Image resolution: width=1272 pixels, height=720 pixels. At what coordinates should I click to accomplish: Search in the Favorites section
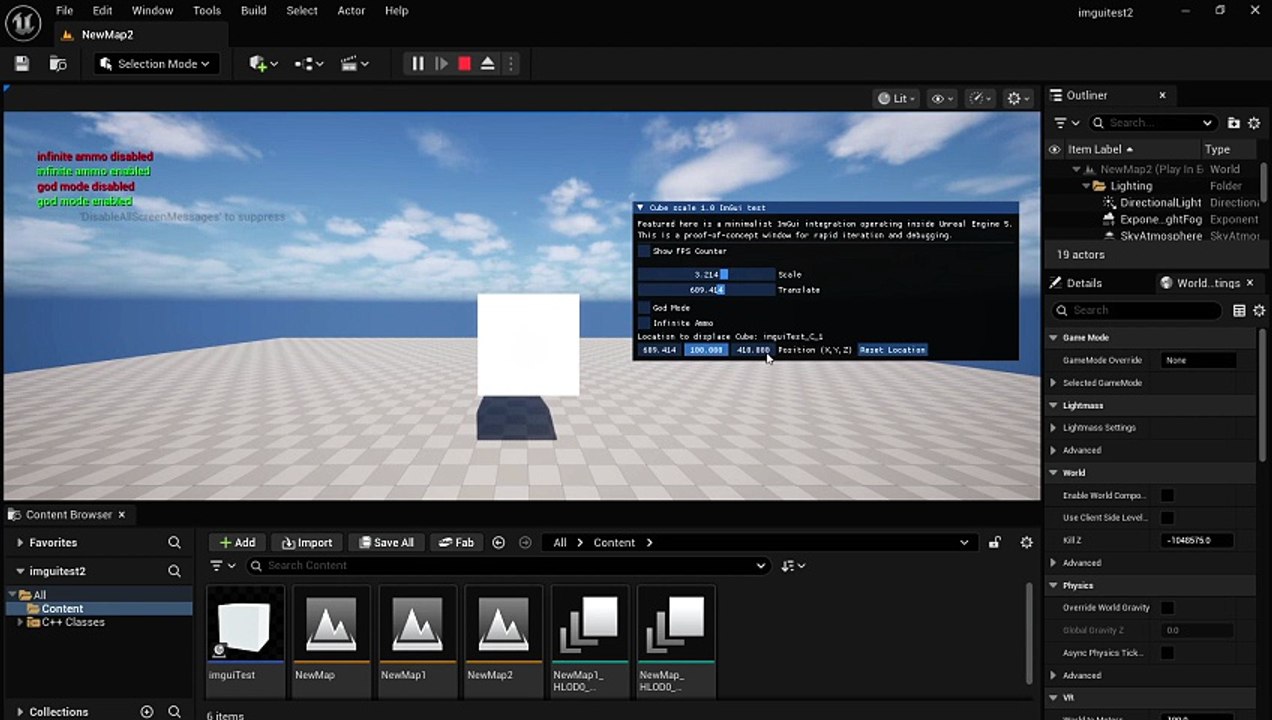[x=174, y=543]
